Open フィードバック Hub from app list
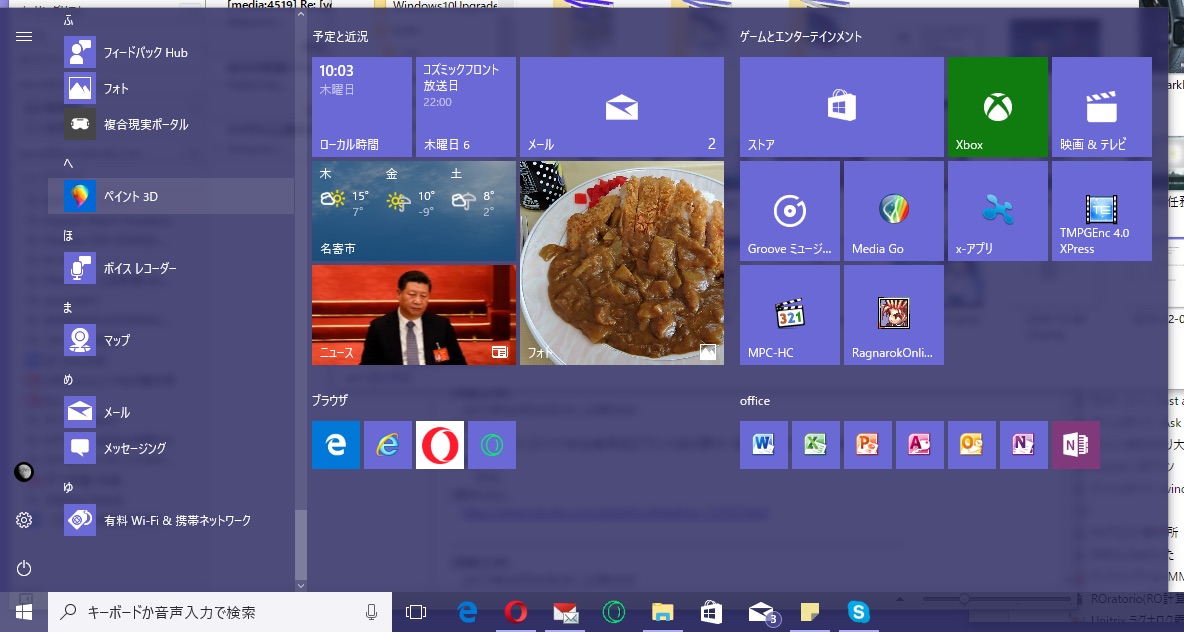 tap(171, 52)
